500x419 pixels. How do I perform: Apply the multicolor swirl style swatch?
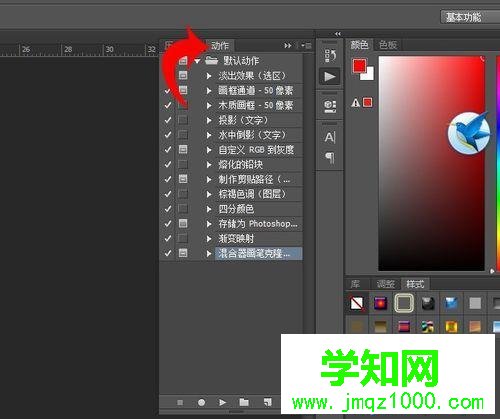tap(428, 326)
